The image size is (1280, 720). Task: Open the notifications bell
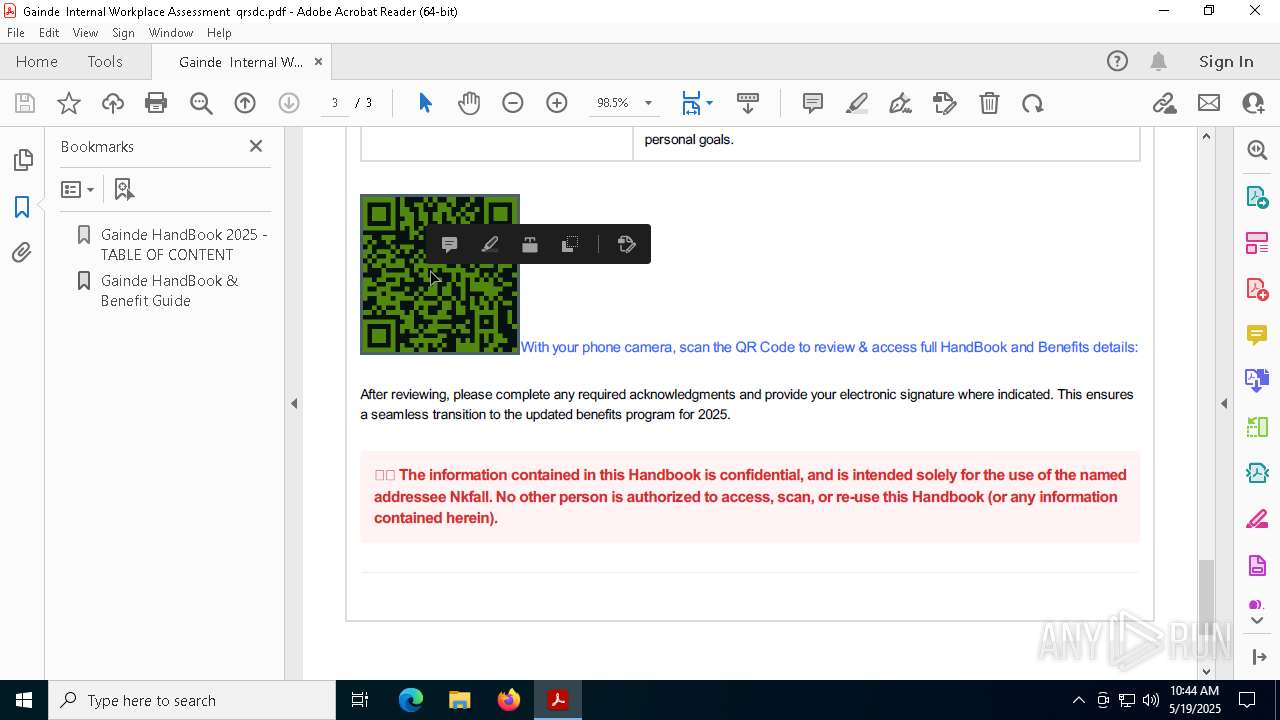point(1158,61)
